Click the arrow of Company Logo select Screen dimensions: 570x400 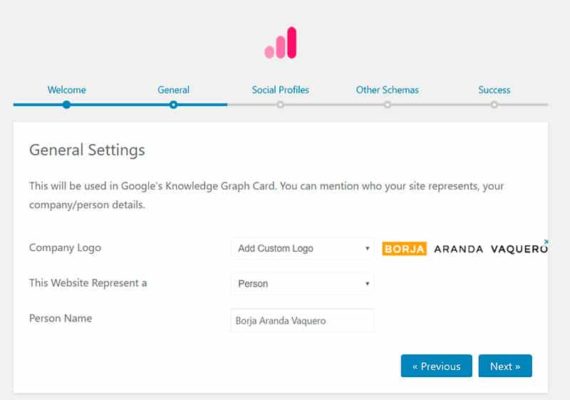click(367, 248)
